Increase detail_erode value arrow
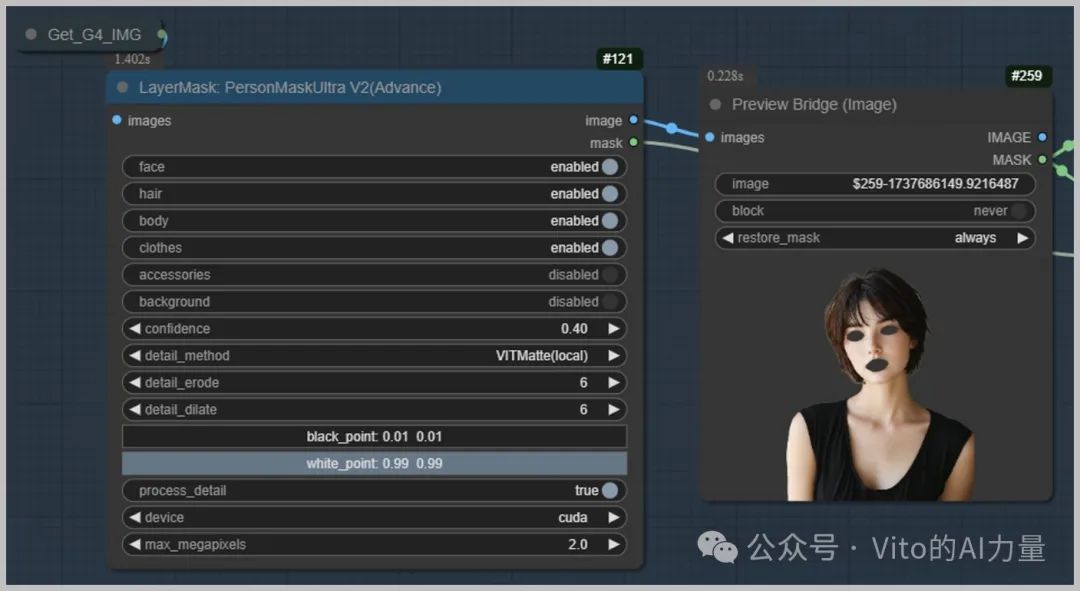 point(614,382)
